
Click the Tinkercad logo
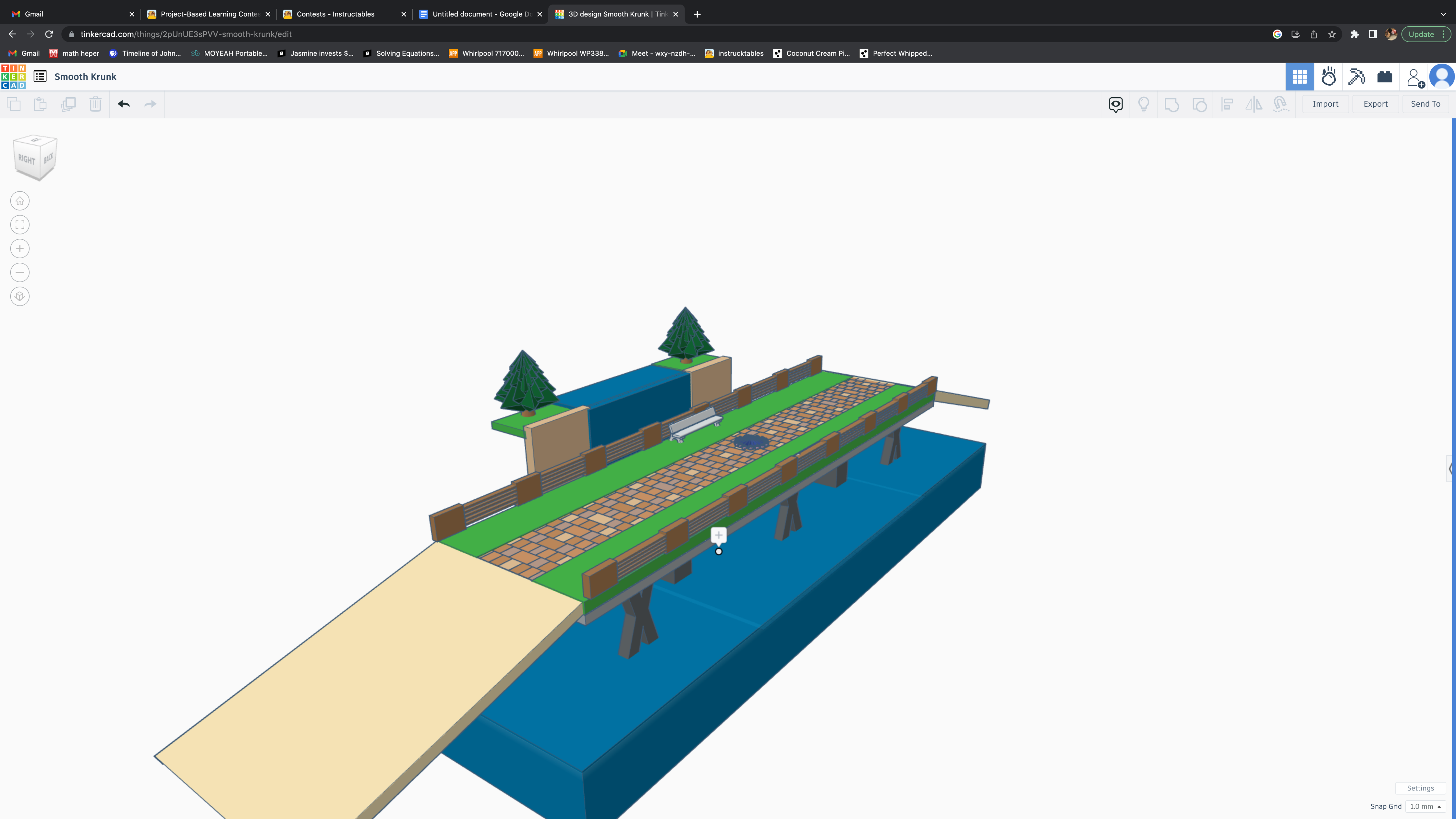click(x=14, y=77)
